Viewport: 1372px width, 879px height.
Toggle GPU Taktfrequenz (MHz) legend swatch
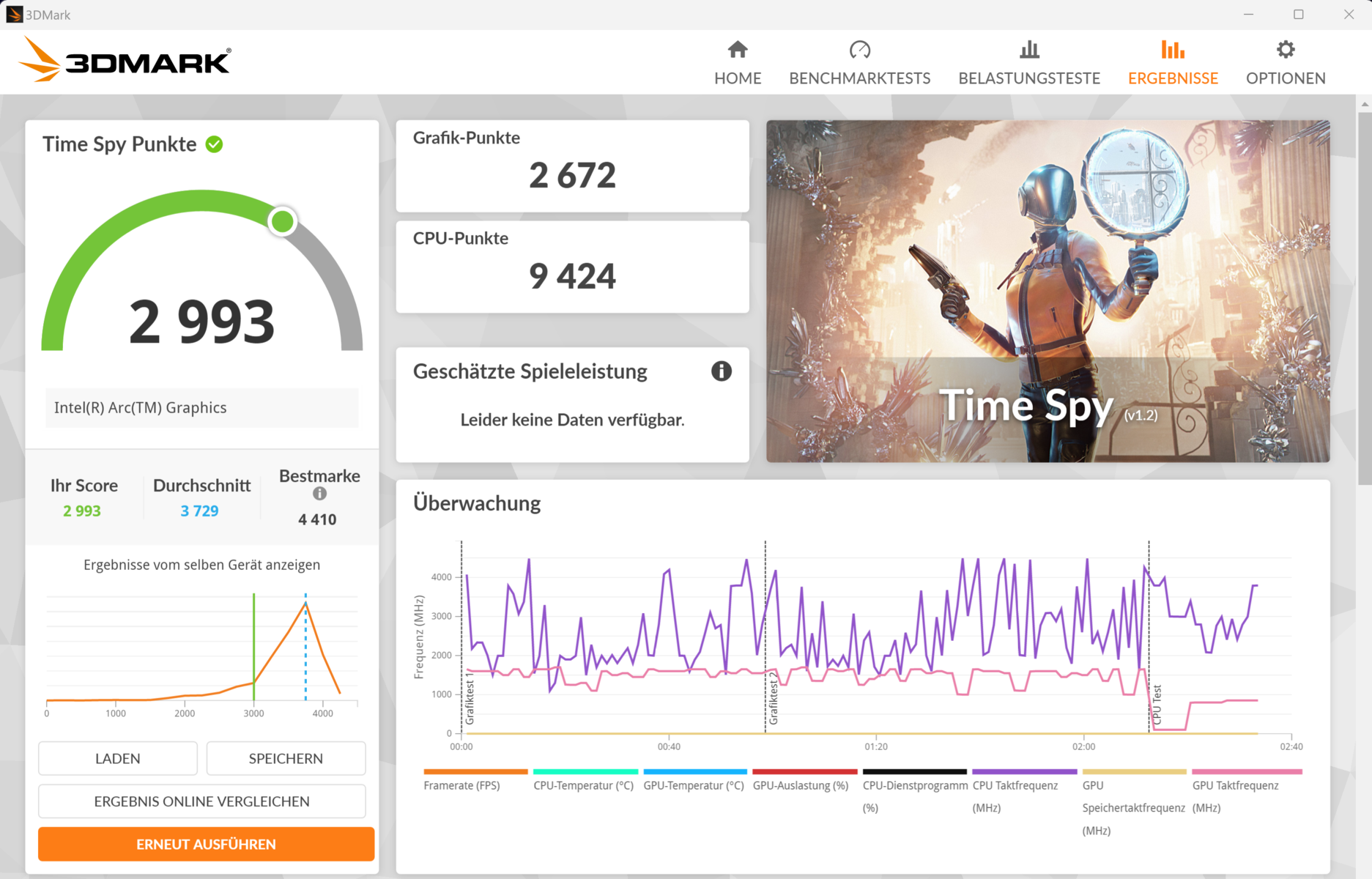click(x=1247, y=771)
